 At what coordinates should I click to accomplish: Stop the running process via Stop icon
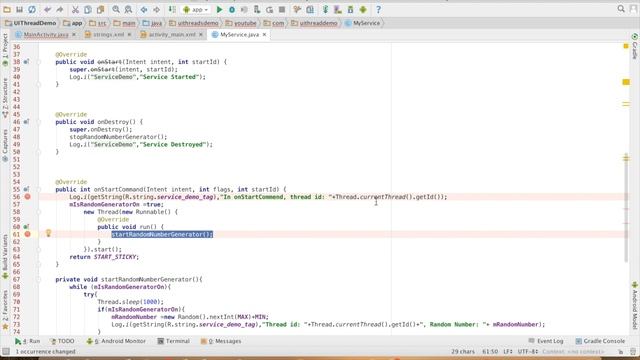[x=282, y=9]
